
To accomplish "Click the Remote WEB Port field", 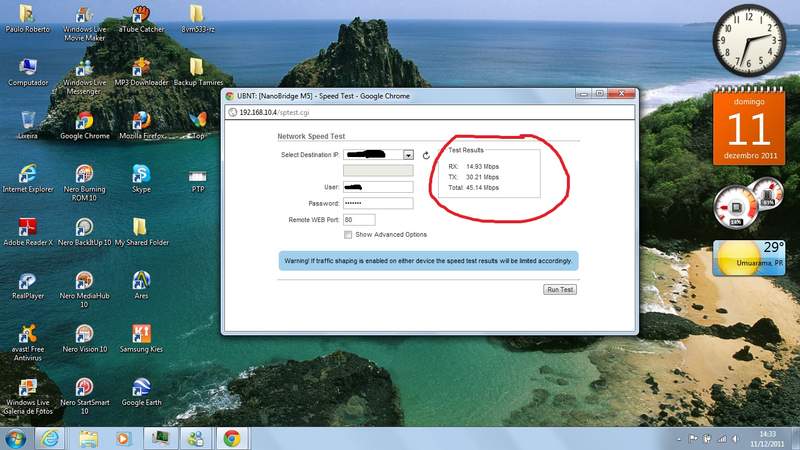I will pos(359,219).
